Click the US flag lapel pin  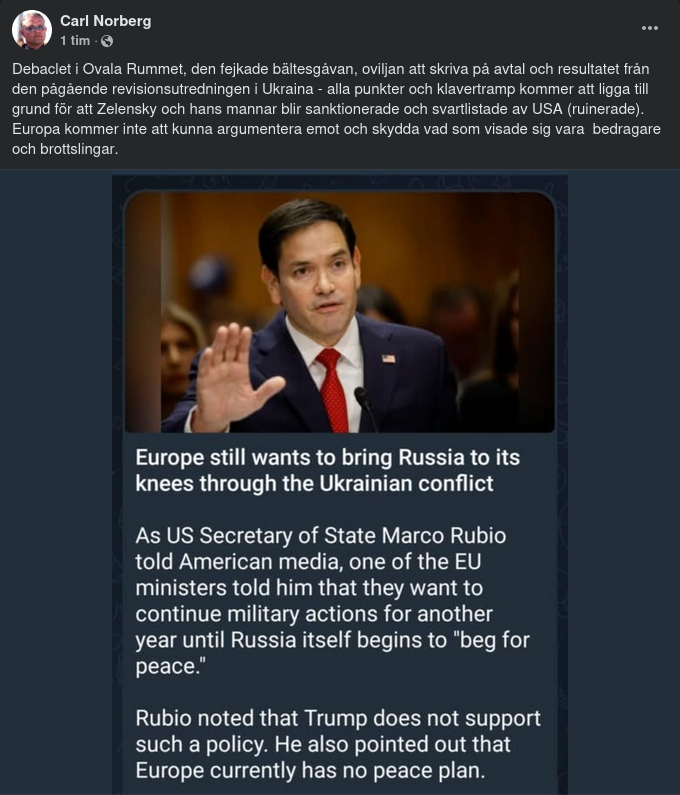click(388, 359)
